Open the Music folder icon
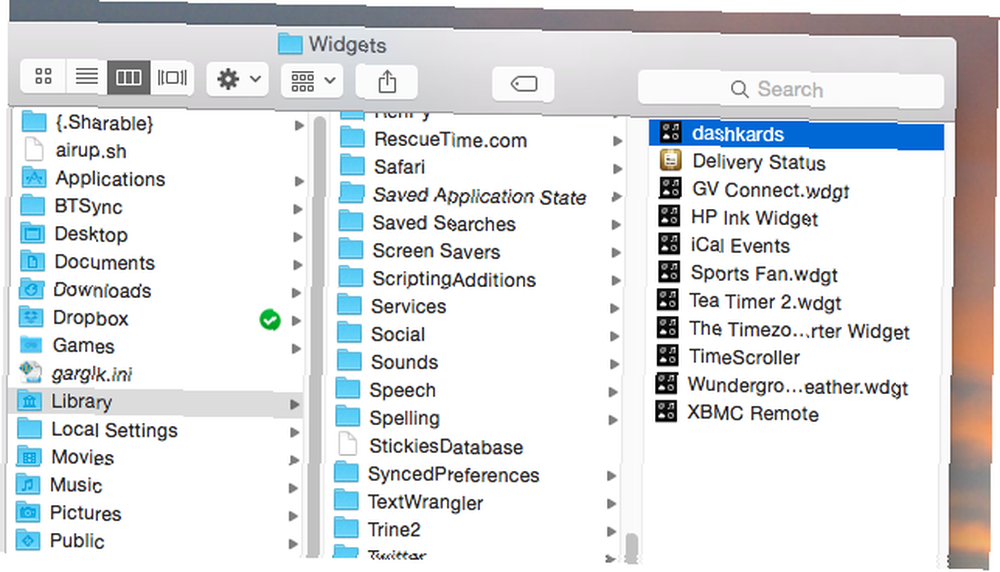Image resolution: width=1000 pixels, height=572 pixels. click(x=28, y=485)
